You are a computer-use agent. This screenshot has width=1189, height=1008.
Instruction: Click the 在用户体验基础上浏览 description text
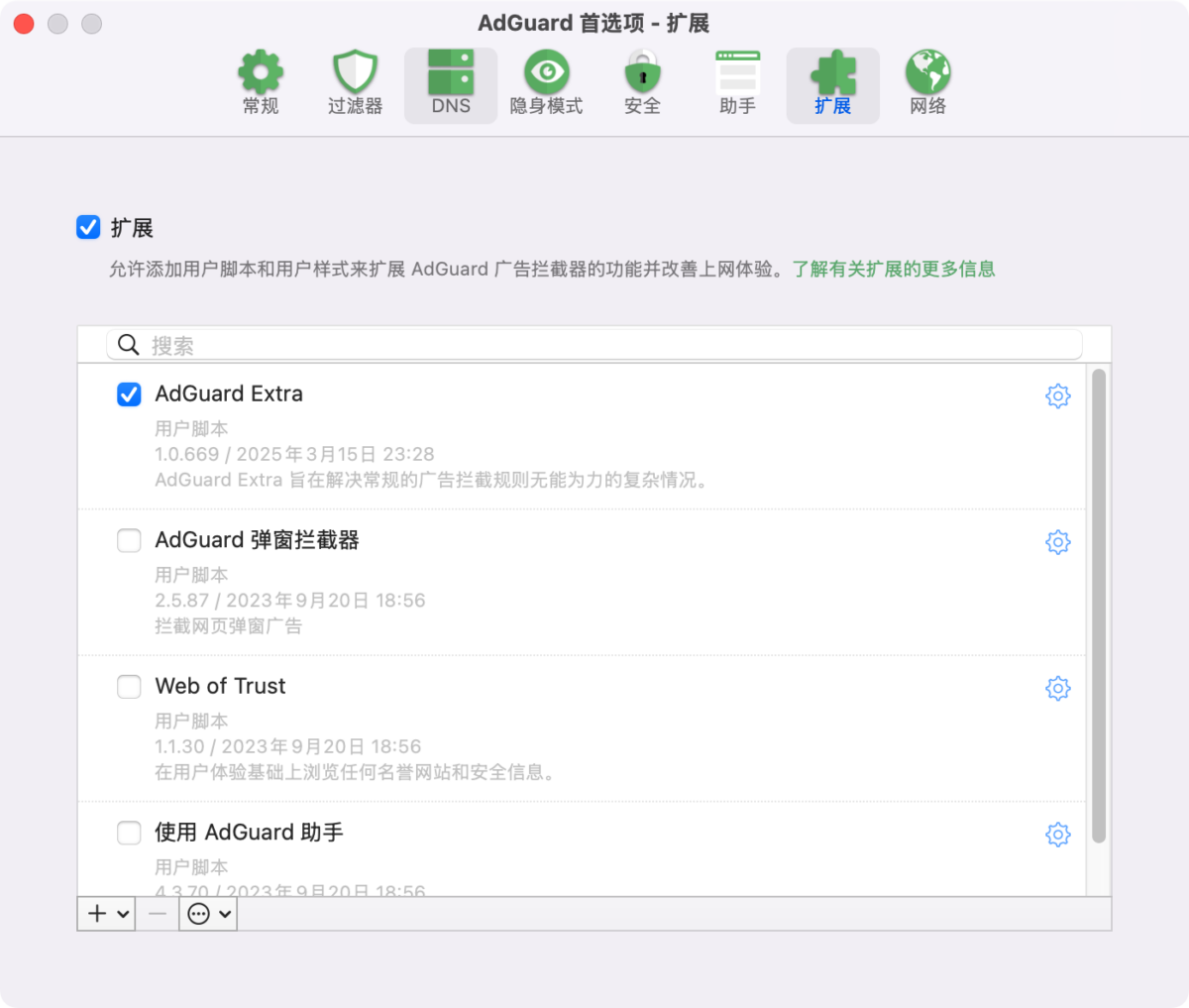coord(354,772)
